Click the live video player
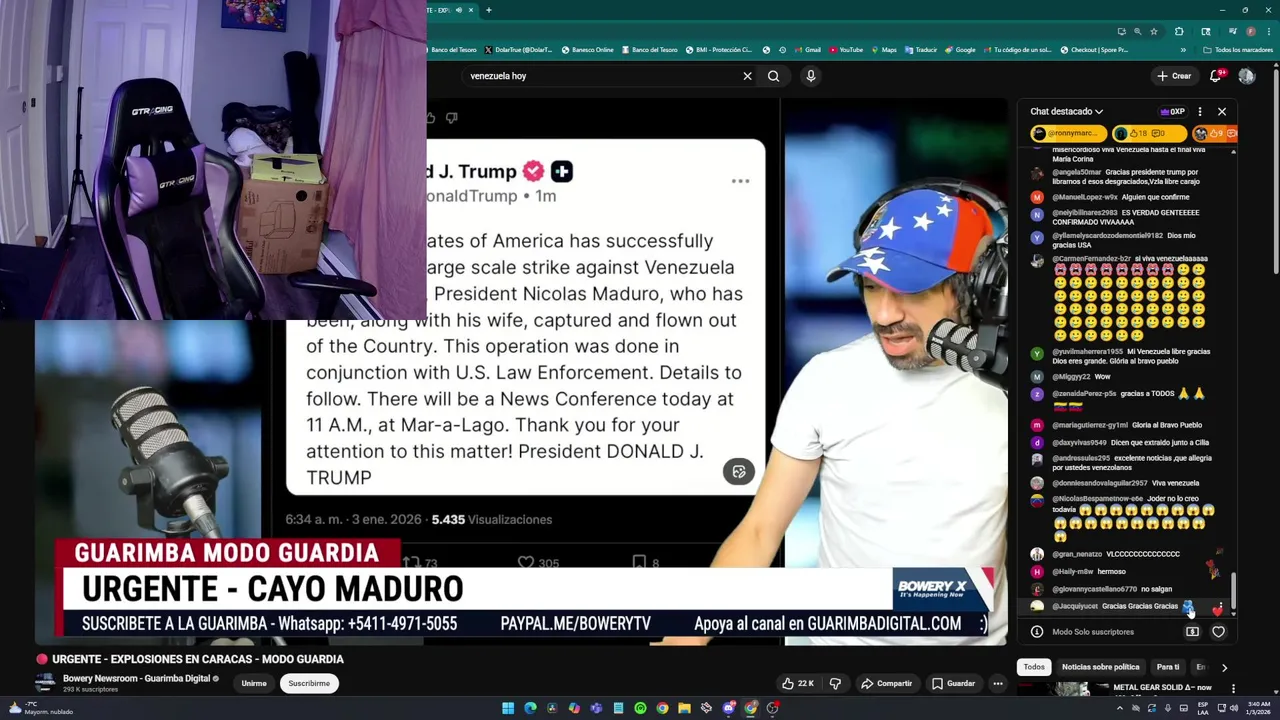This screenshot has height=720, width=1280. (x=521, y=370)
